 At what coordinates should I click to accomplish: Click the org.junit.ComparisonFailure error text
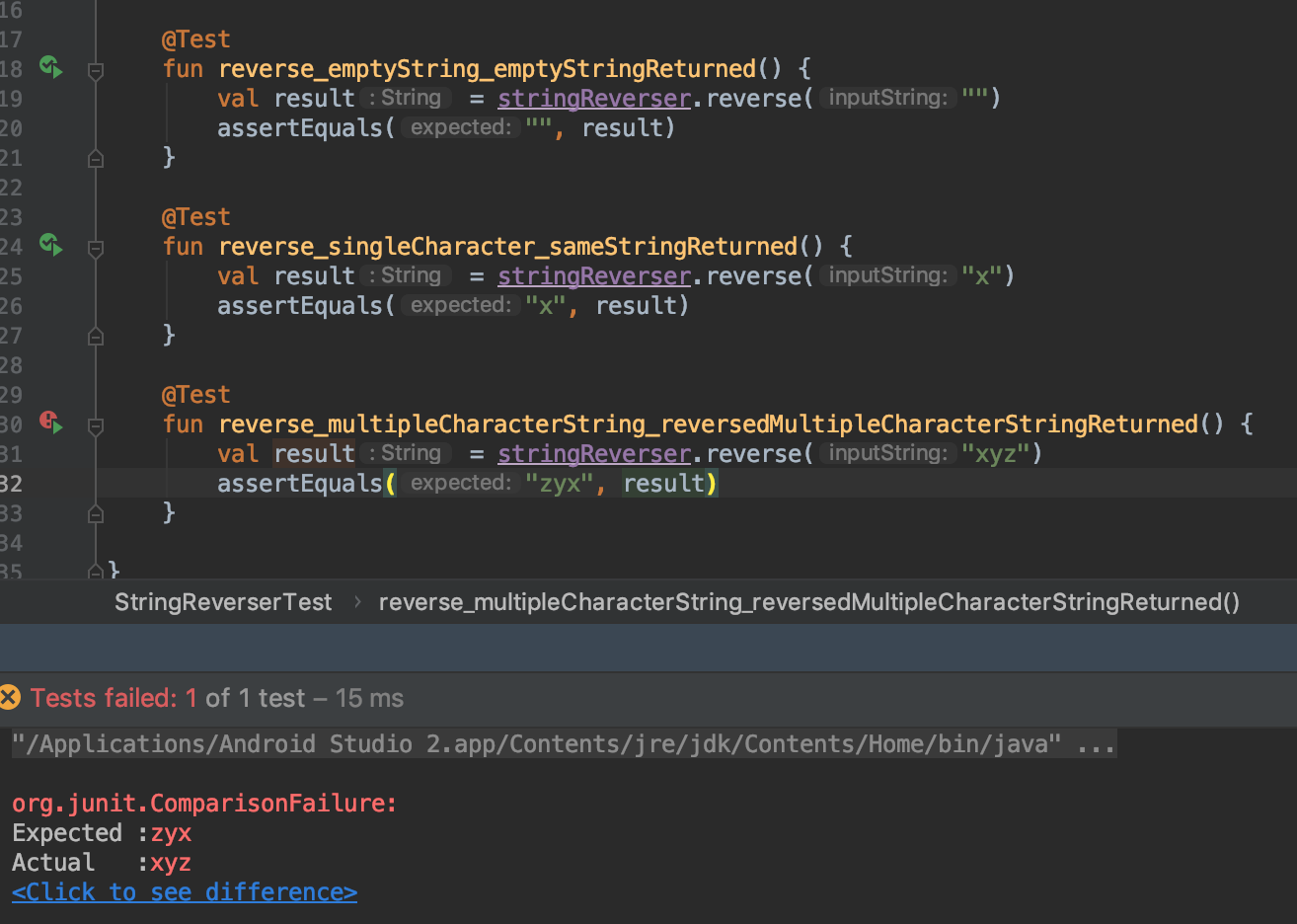[202, 803]
